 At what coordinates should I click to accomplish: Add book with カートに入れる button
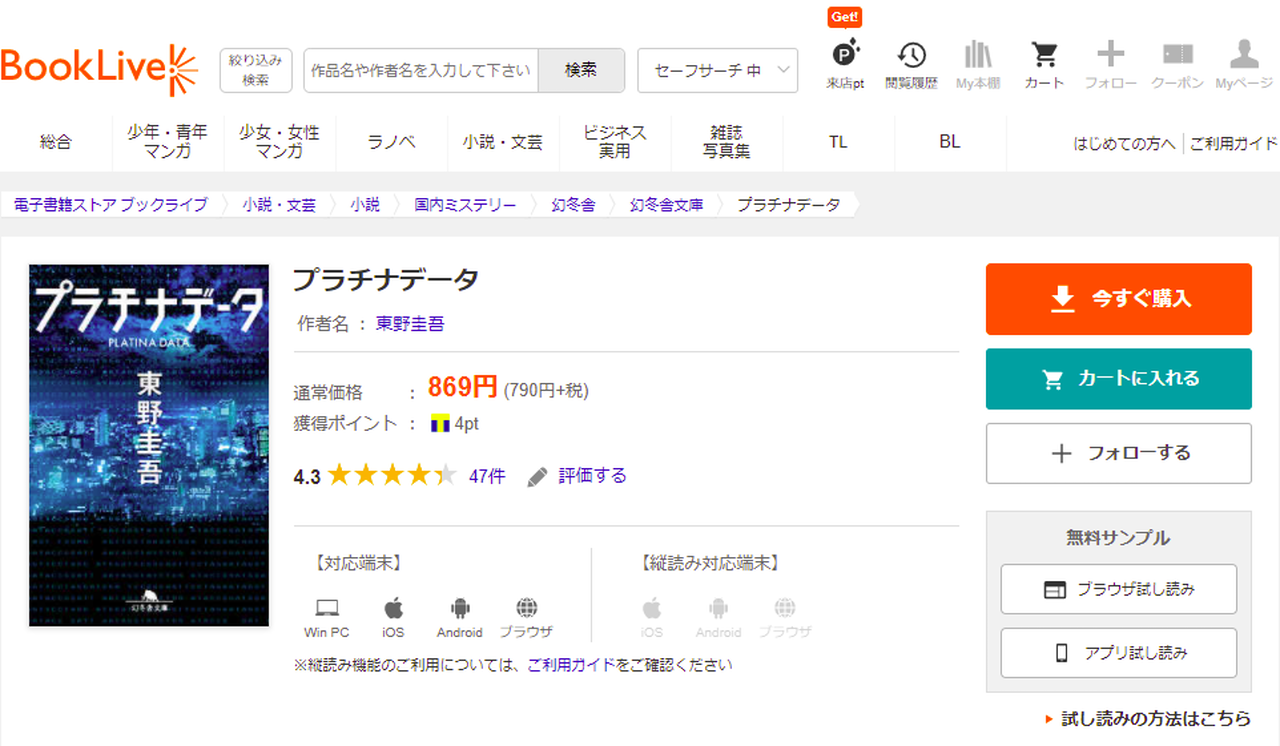(x=1118, y=379)
